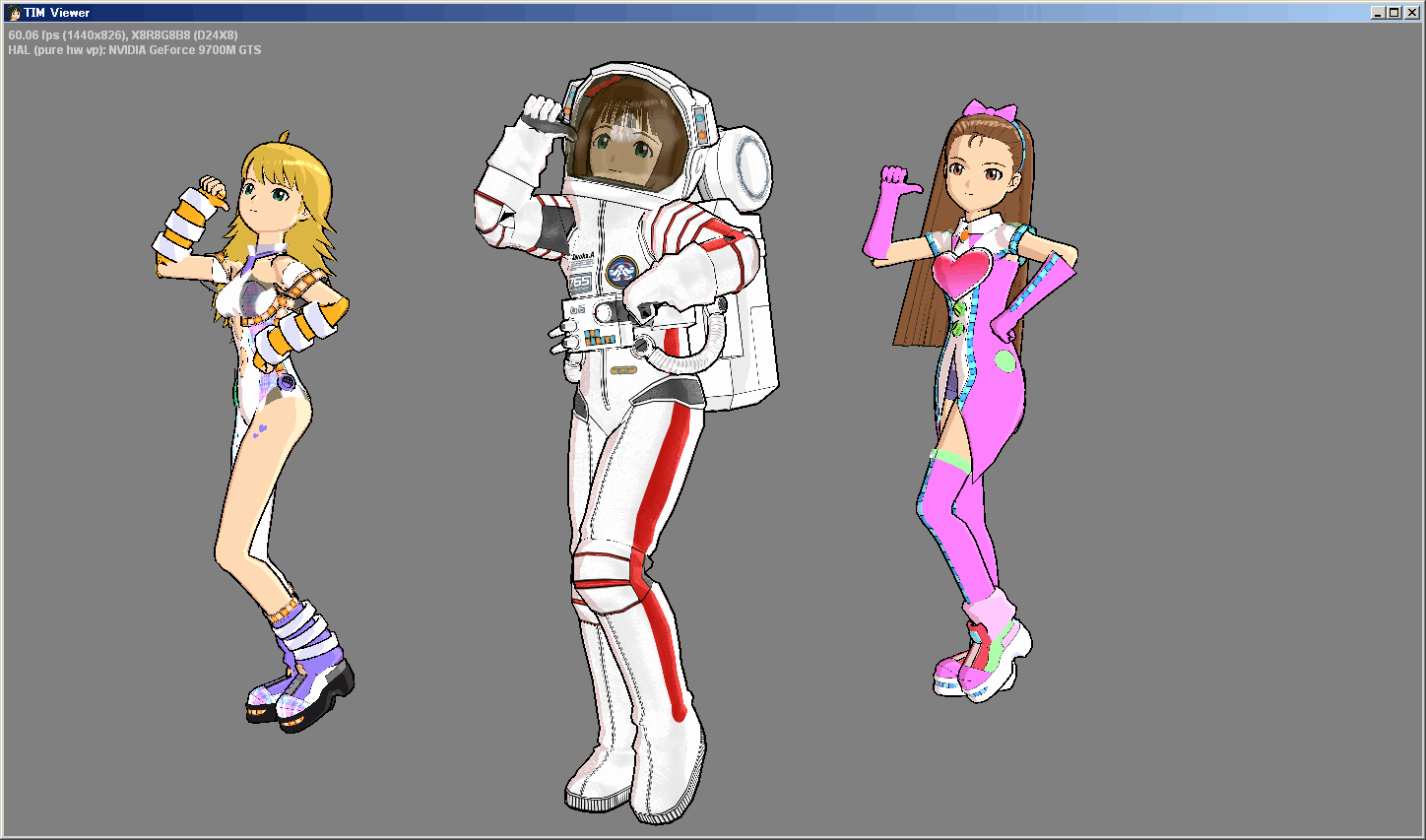Minimize the TIM Viewer window

click(x=1377, y=13)
